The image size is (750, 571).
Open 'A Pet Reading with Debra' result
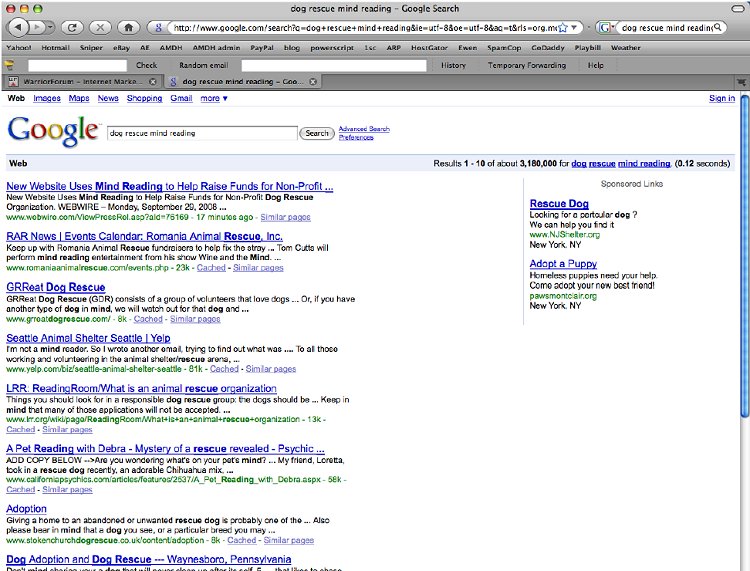point(165,449)
